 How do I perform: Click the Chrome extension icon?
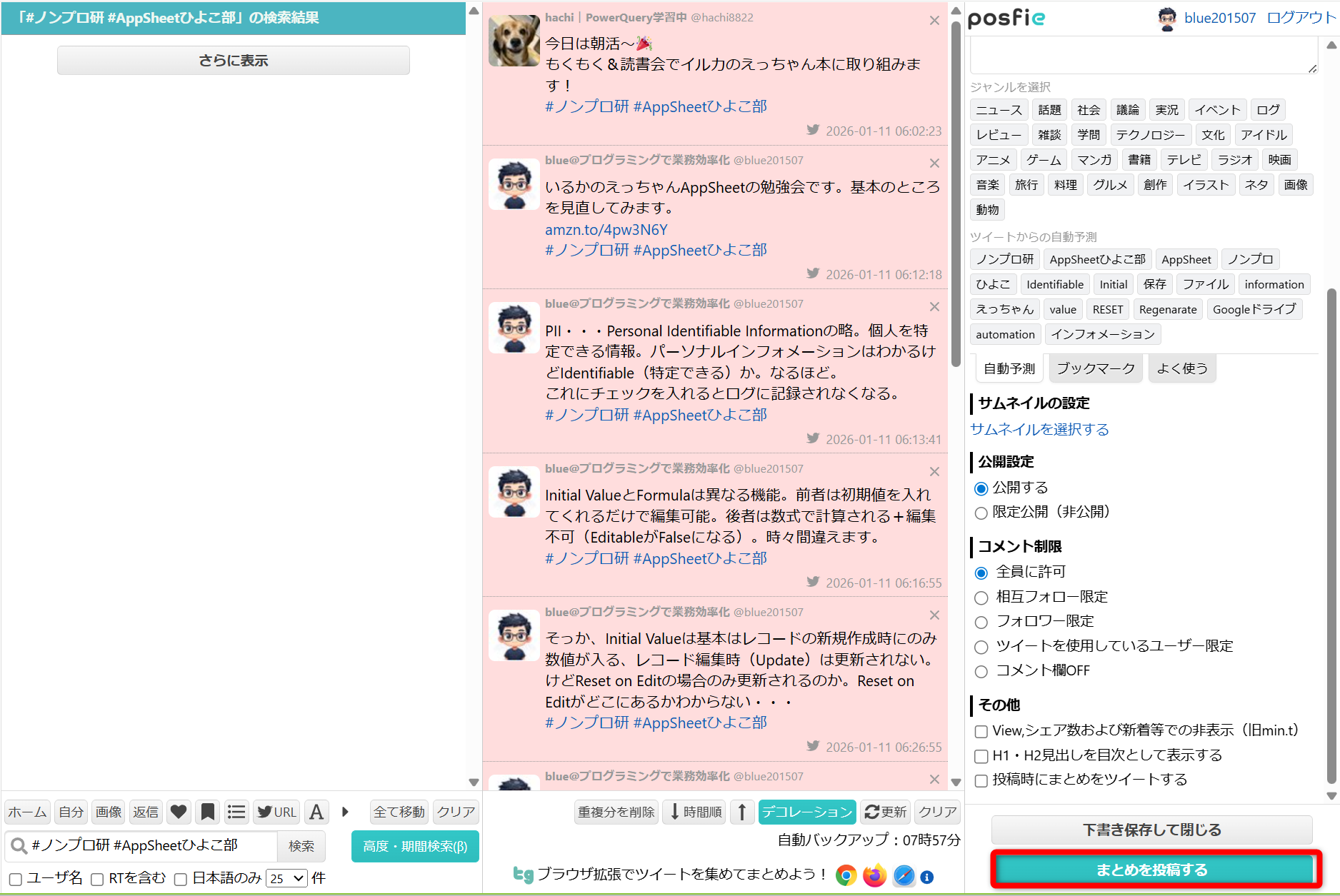[846, 875]
